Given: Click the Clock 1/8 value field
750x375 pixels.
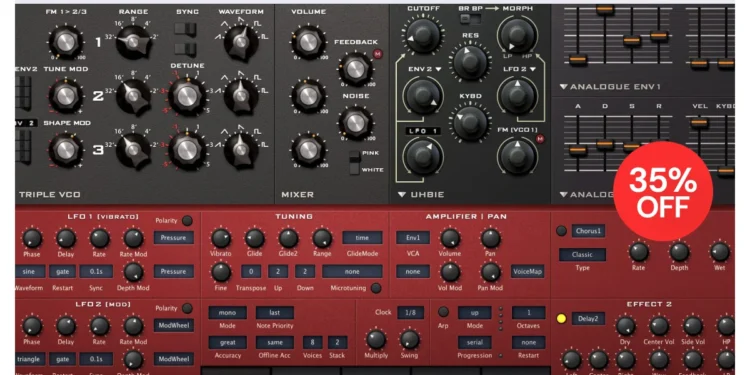Looking at the screenshot, I should tap(410, 313).
